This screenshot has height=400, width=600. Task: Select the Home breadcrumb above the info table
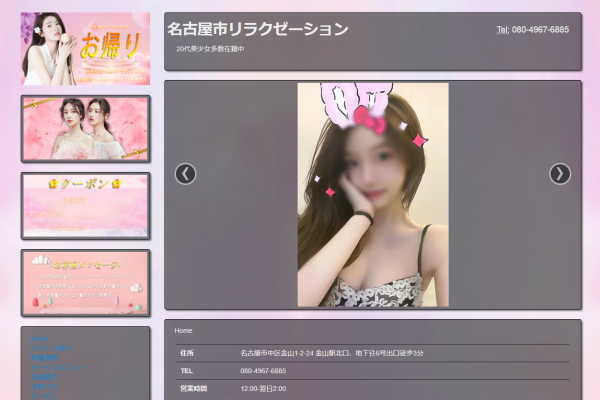pyautogui.click(x=183, y=330)
